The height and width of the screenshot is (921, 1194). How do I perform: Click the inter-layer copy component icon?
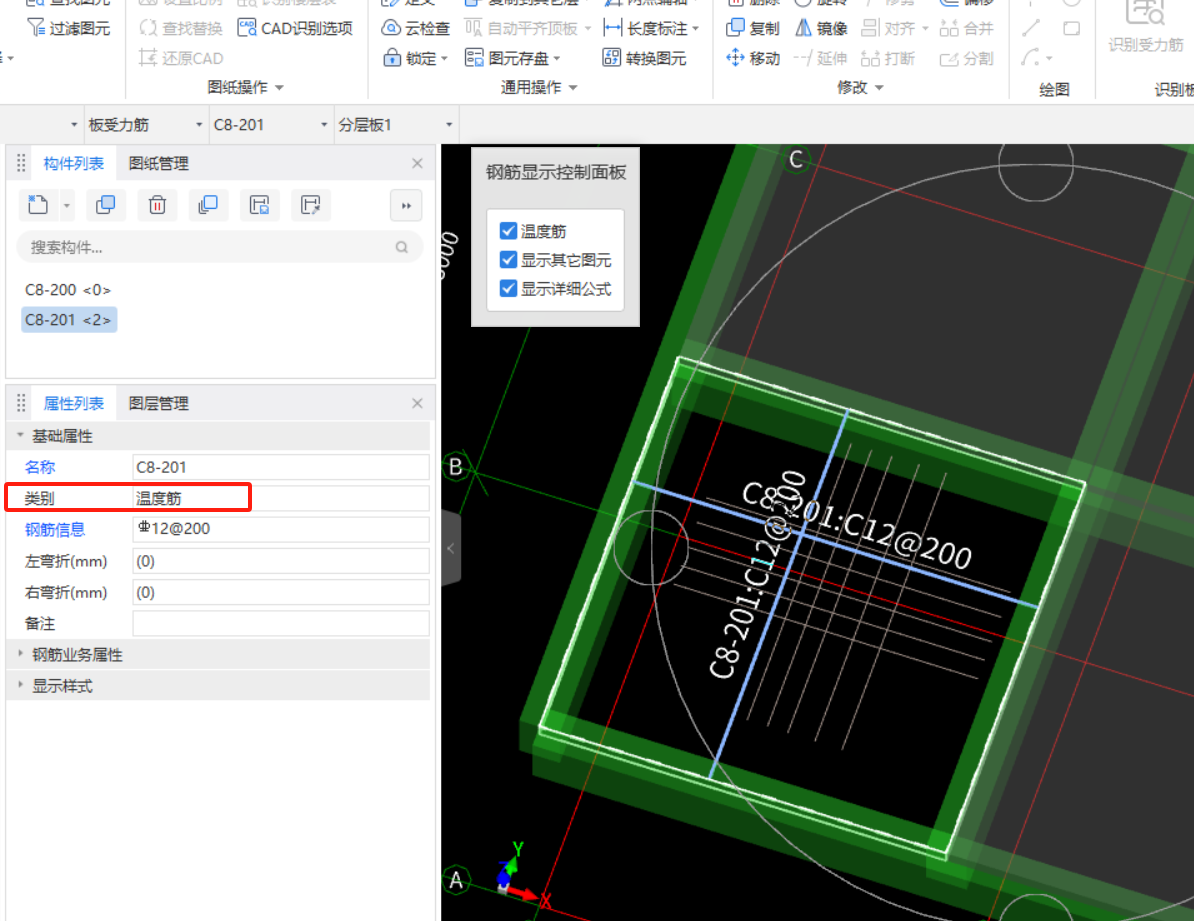(208, 205)
